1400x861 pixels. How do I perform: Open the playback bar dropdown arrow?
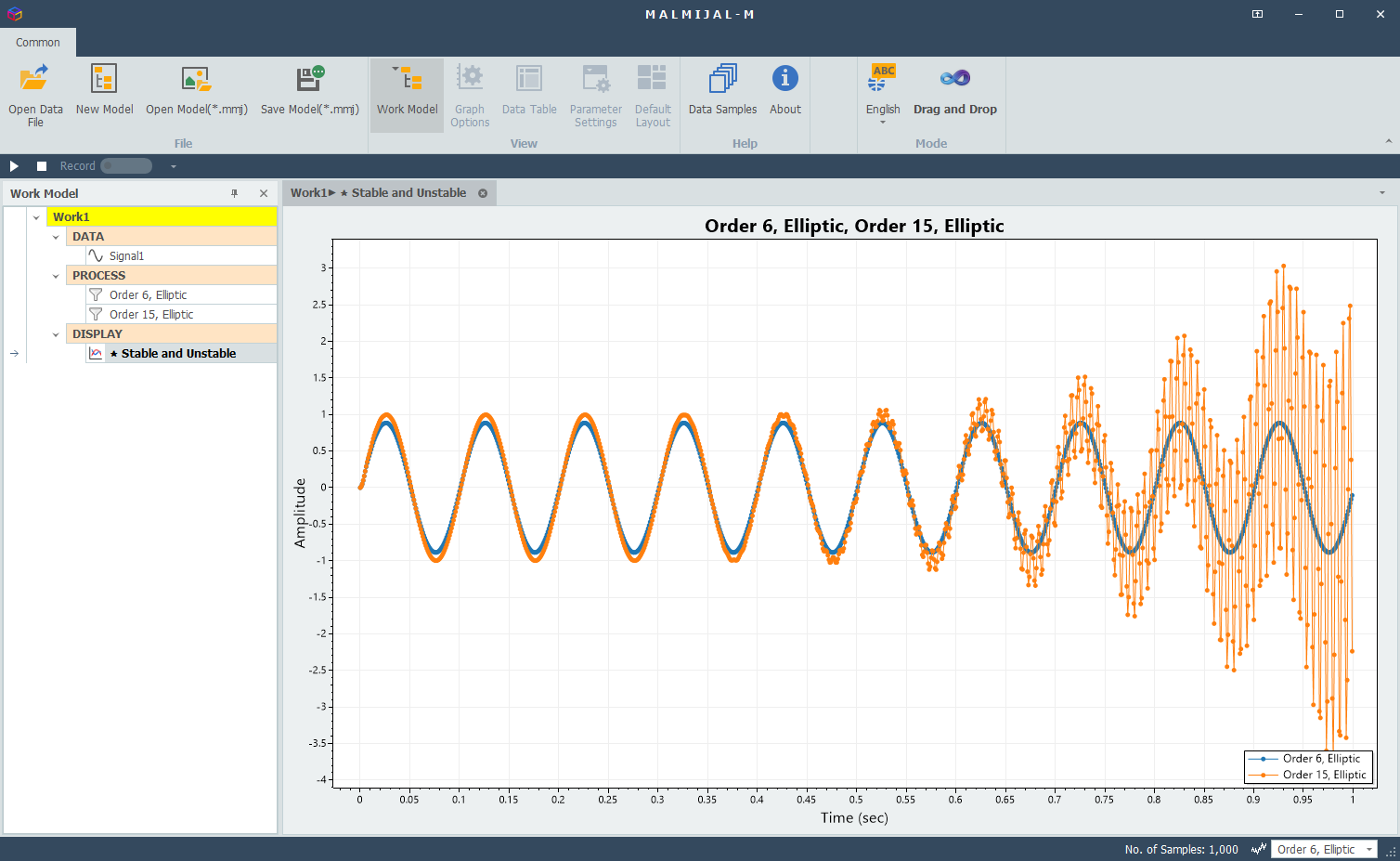[x=173, y=166]
